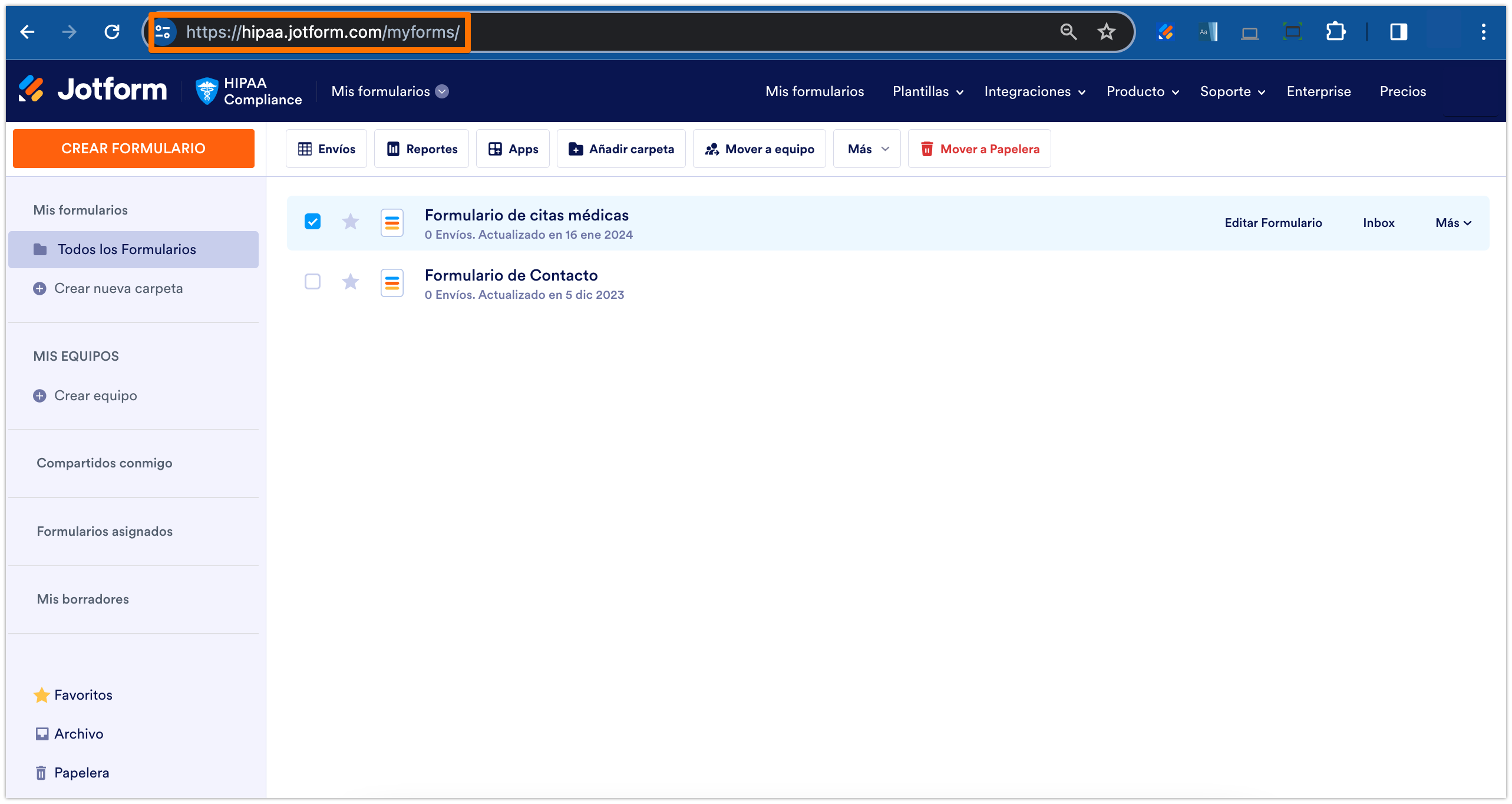Click the browser forward arrow
Viewport: 1512px width, 804px height.
(70, 32)
